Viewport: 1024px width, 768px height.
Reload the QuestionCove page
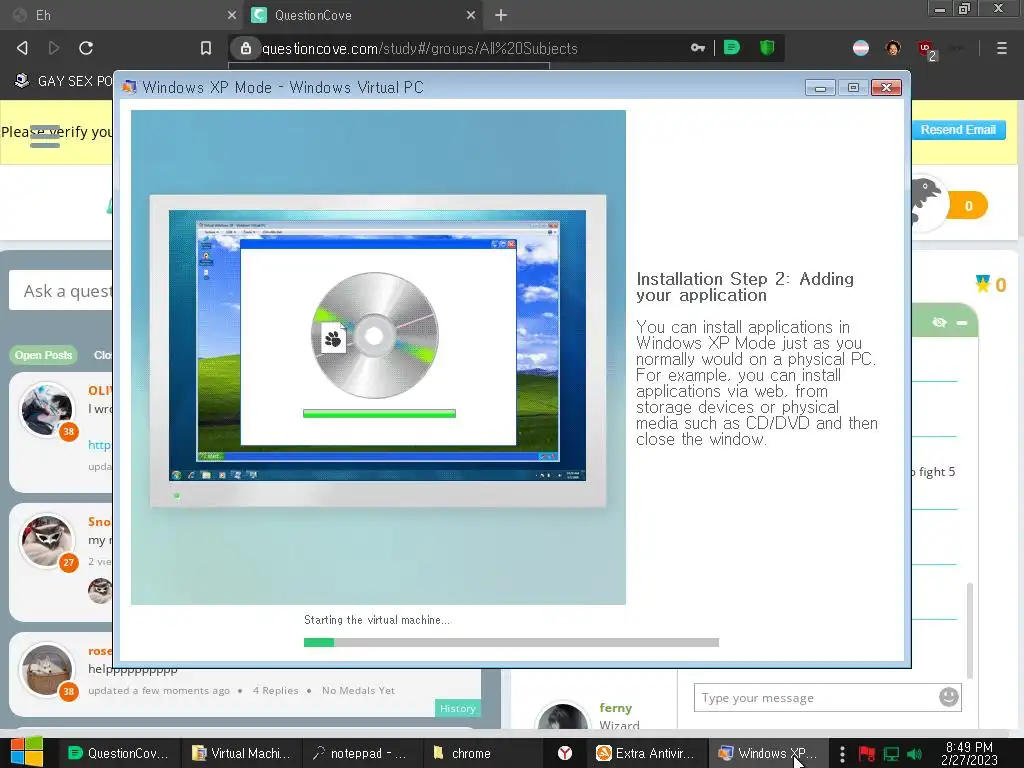[86, 48]
